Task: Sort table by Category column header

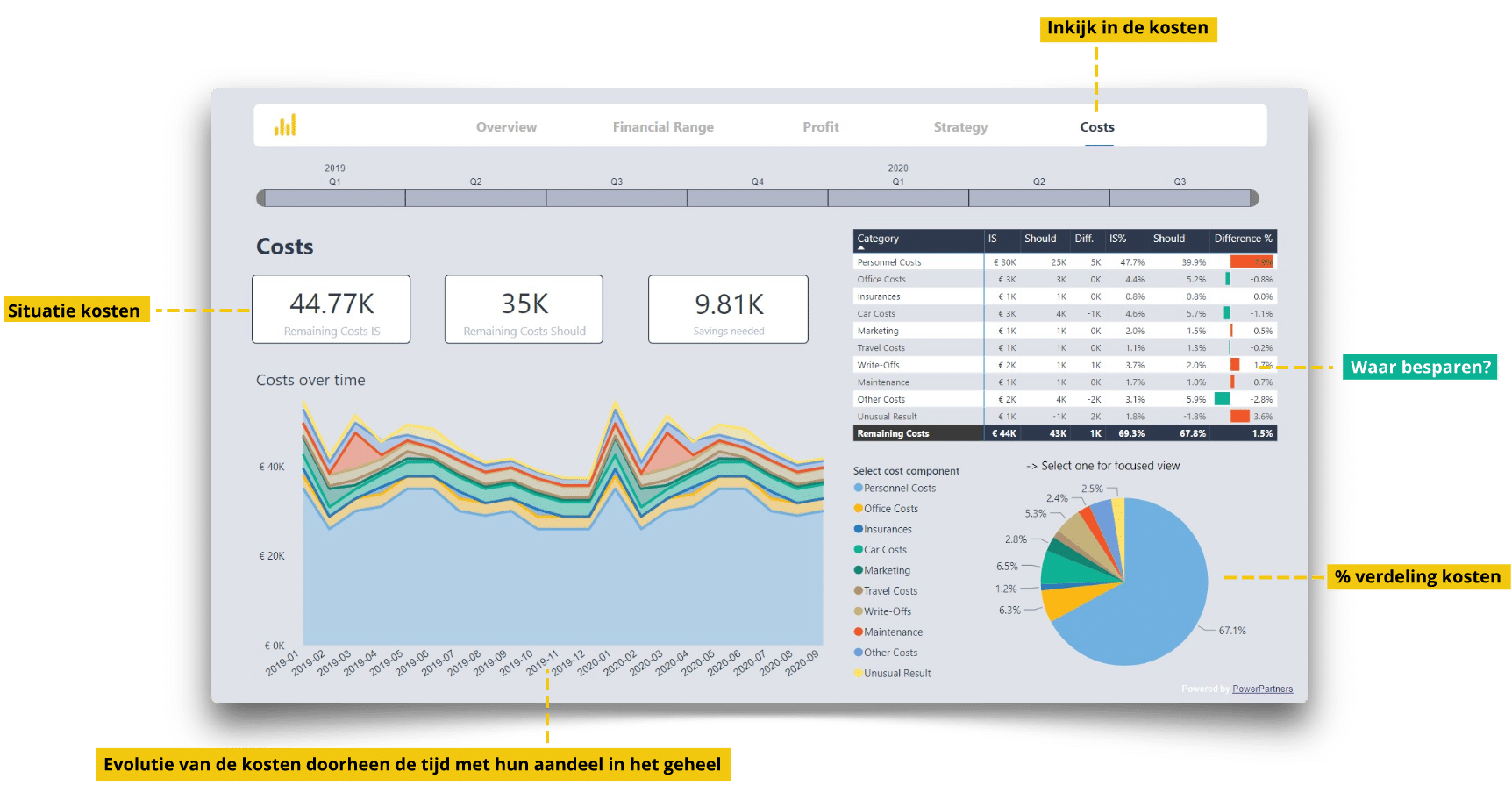Action: click(x=878, y=239)
